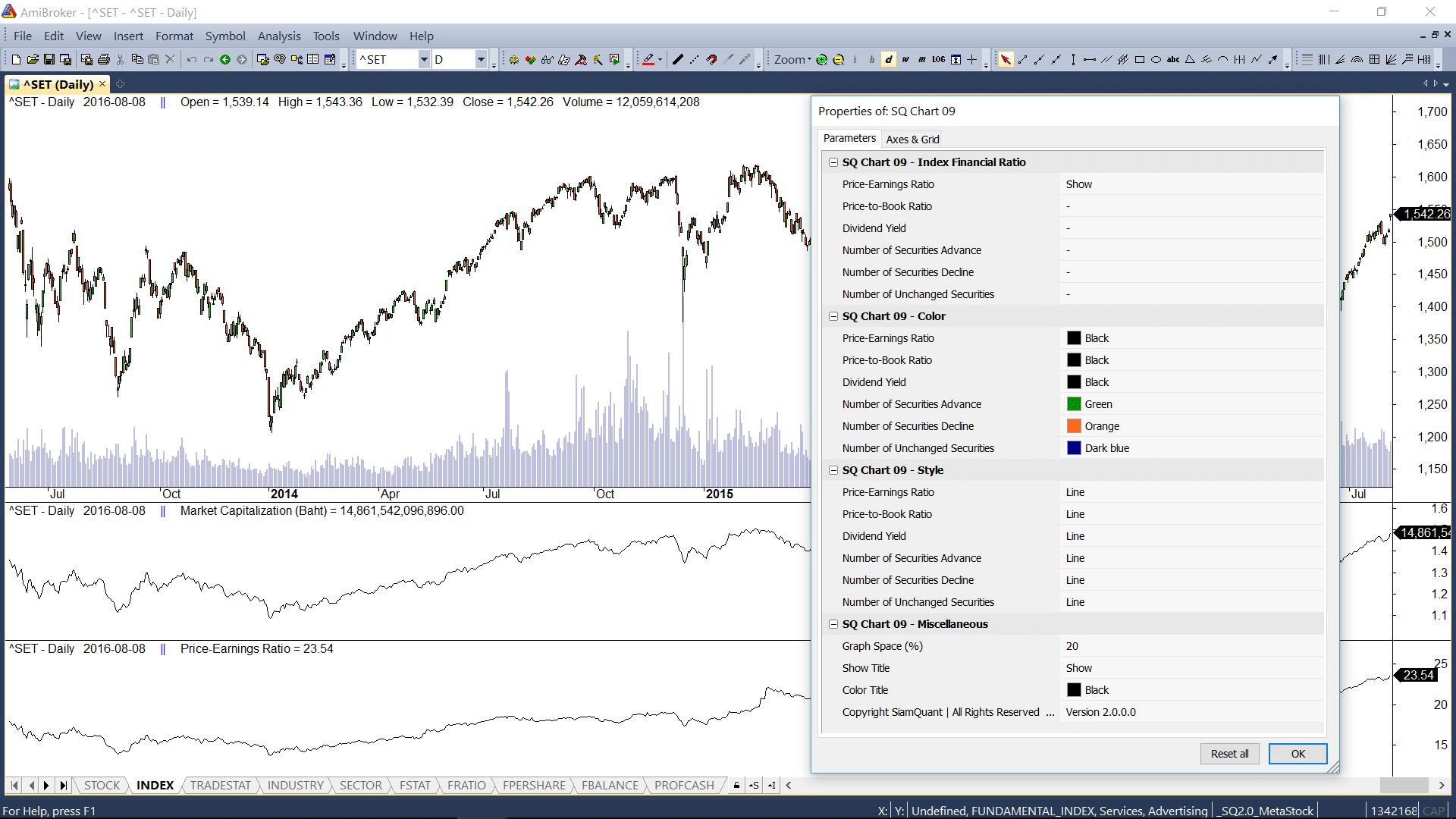Screen dimensions: 1456x819
Task: Select the ellipse drawing tool
Action: coord(1156,59)
